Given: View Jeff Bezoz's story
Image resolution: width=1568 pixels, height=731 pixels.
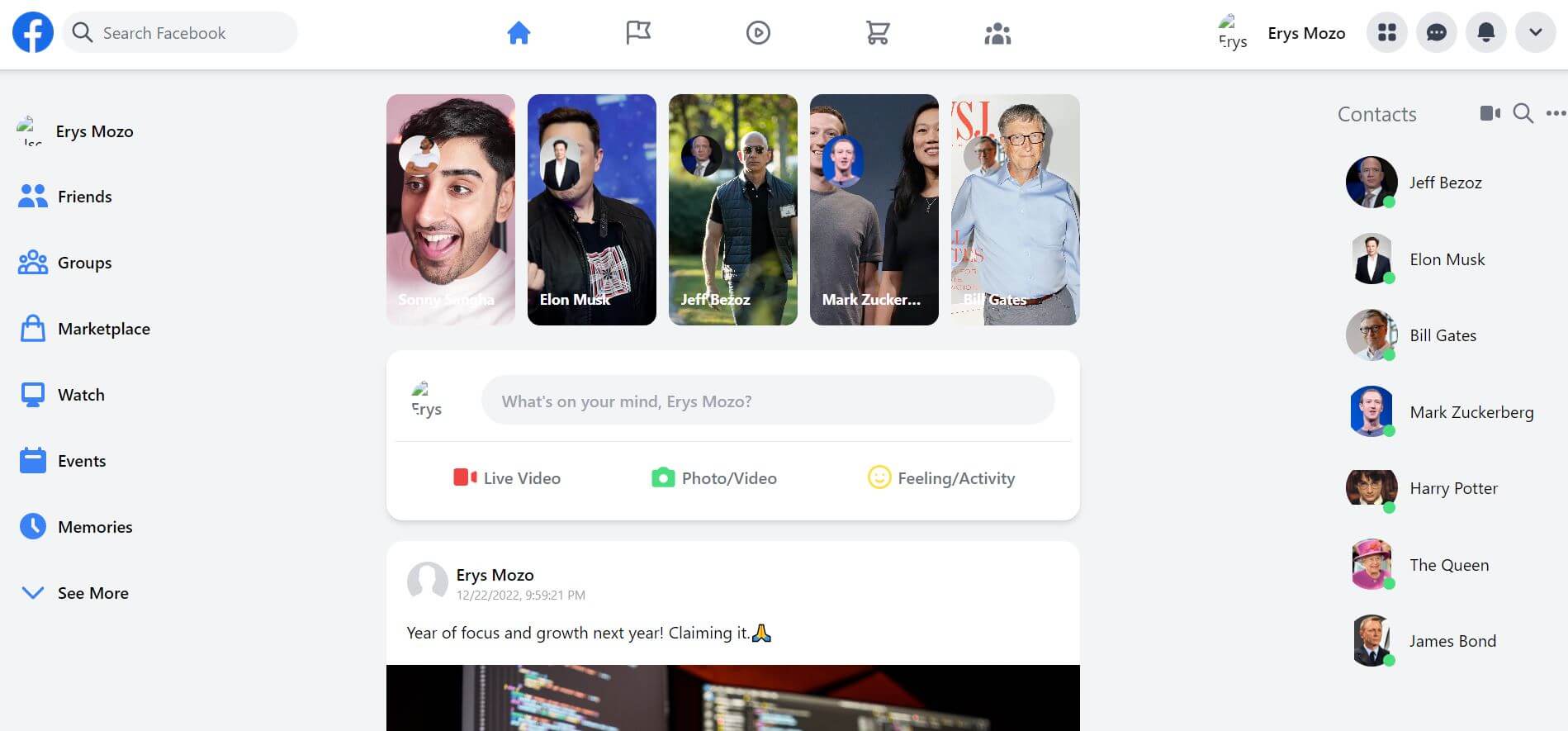Looking at the screenshot, I should (733, 210).
